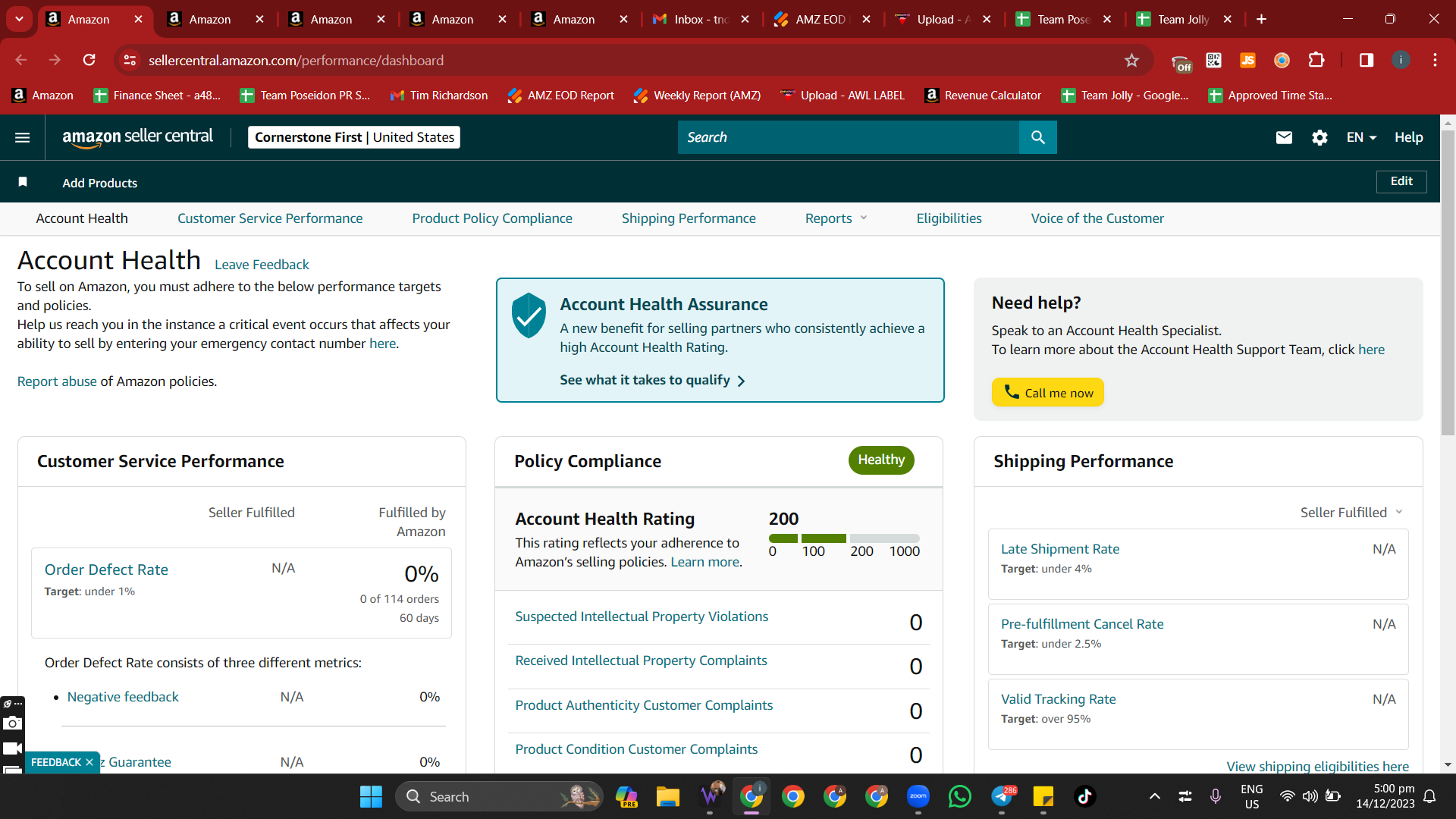Open Telegram from the taskbar
Screen dimensions: 1456x819
pyautogui.click(x=1003, y=796)
